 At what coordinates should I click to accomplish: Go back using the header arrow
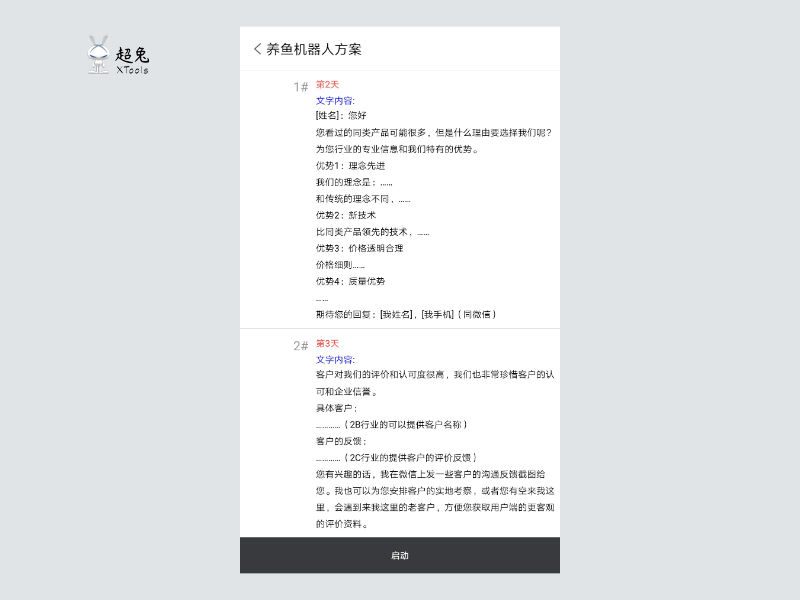tap(257, 49)
